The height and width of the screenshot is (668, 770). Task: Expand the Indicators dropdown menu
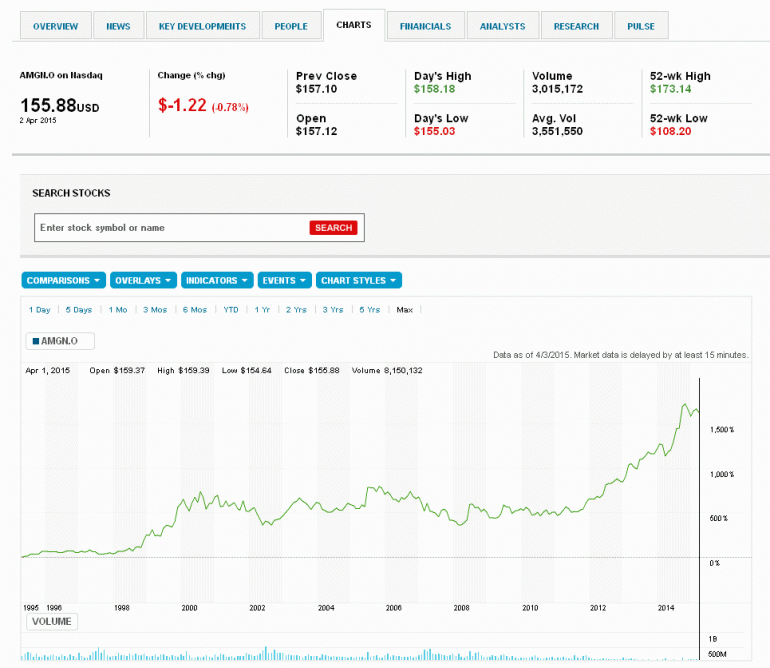217,281
